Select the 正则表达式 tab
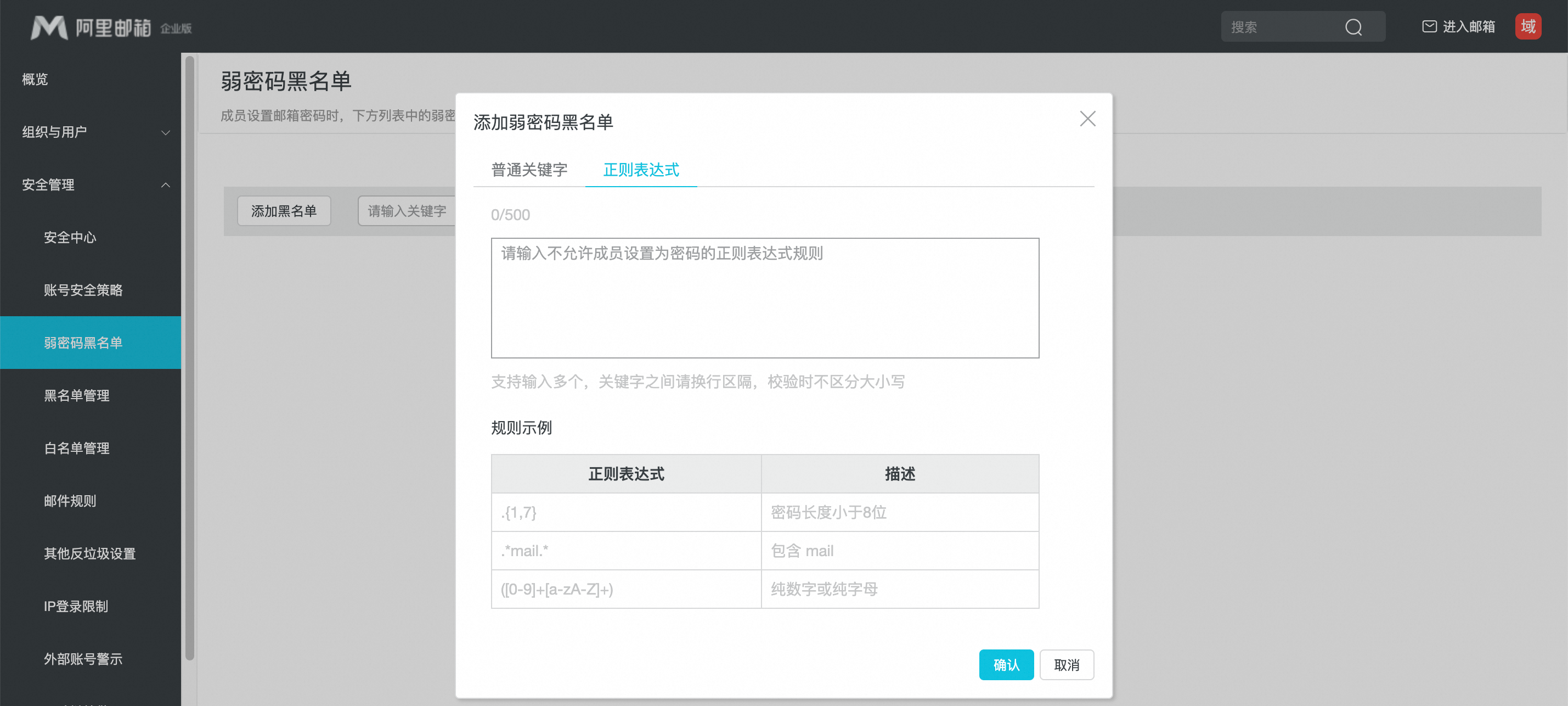 (640, 169)
